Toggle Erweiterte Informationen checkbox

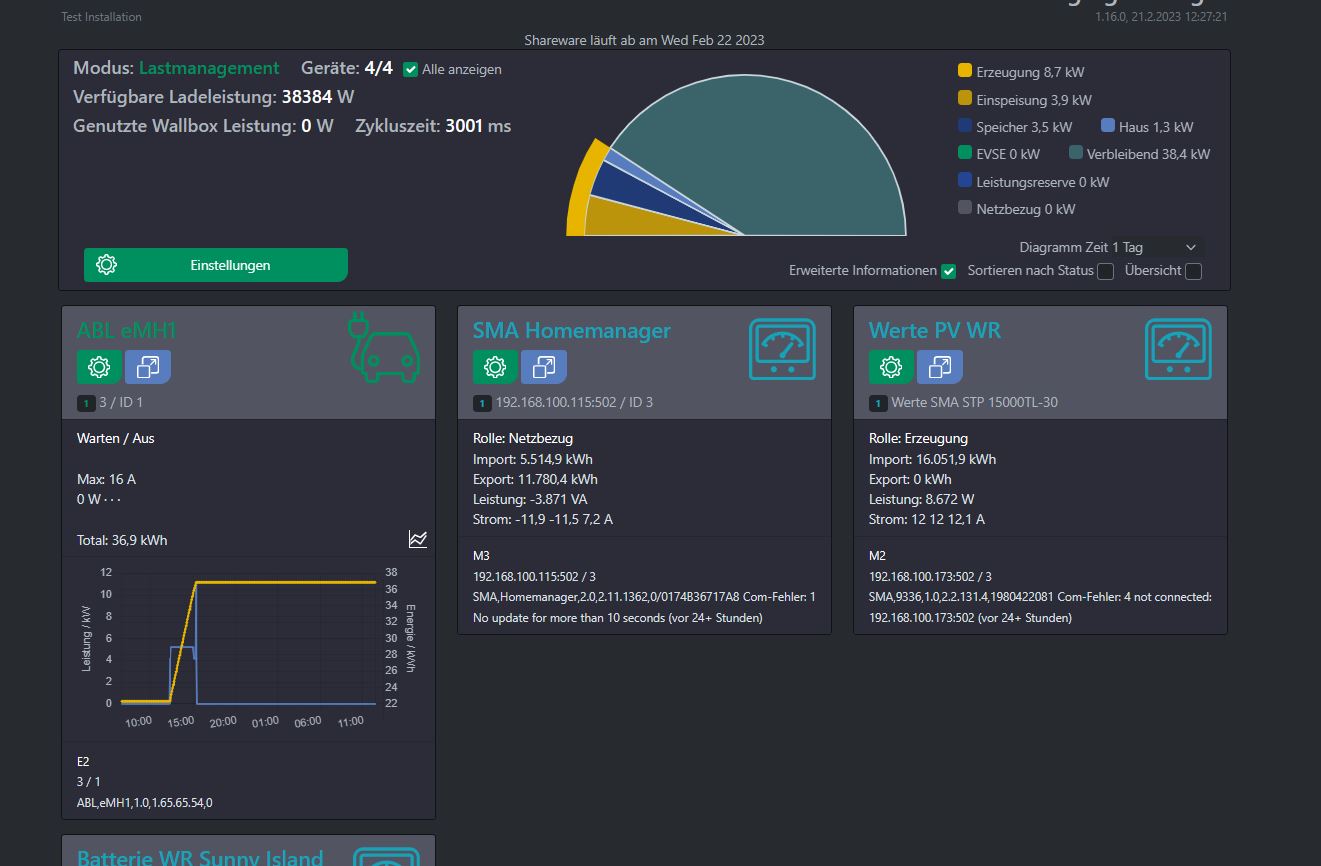[x=949, y=271]
